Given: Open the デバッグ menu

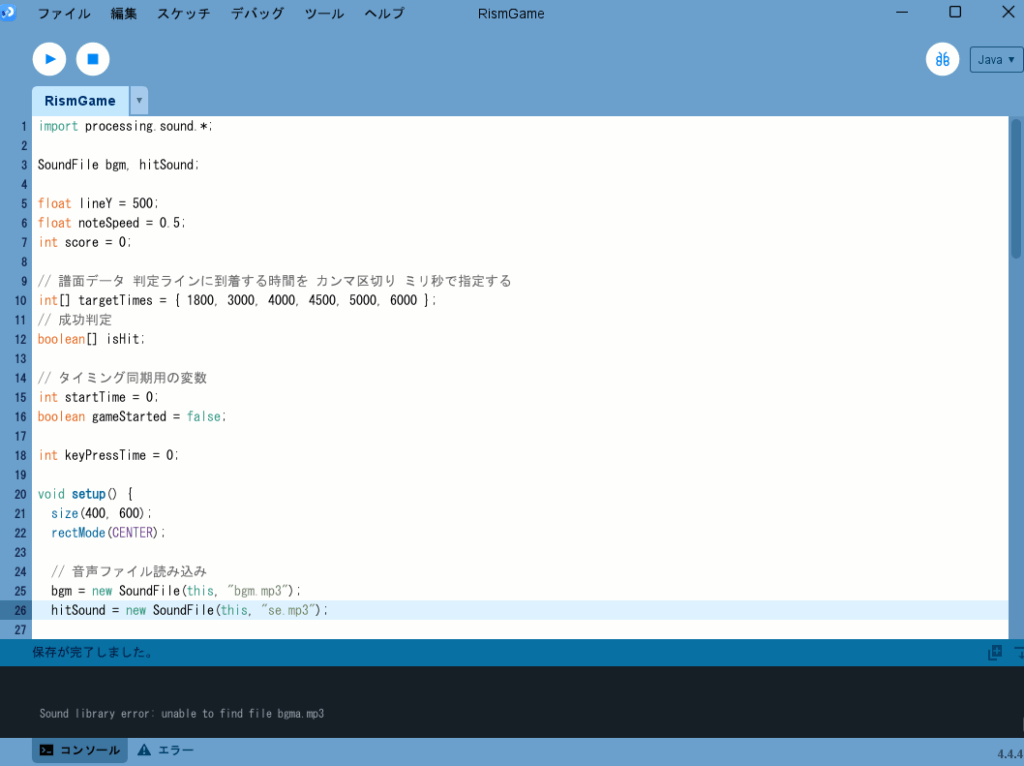Looking at the screenshot, I should [257, 14].
